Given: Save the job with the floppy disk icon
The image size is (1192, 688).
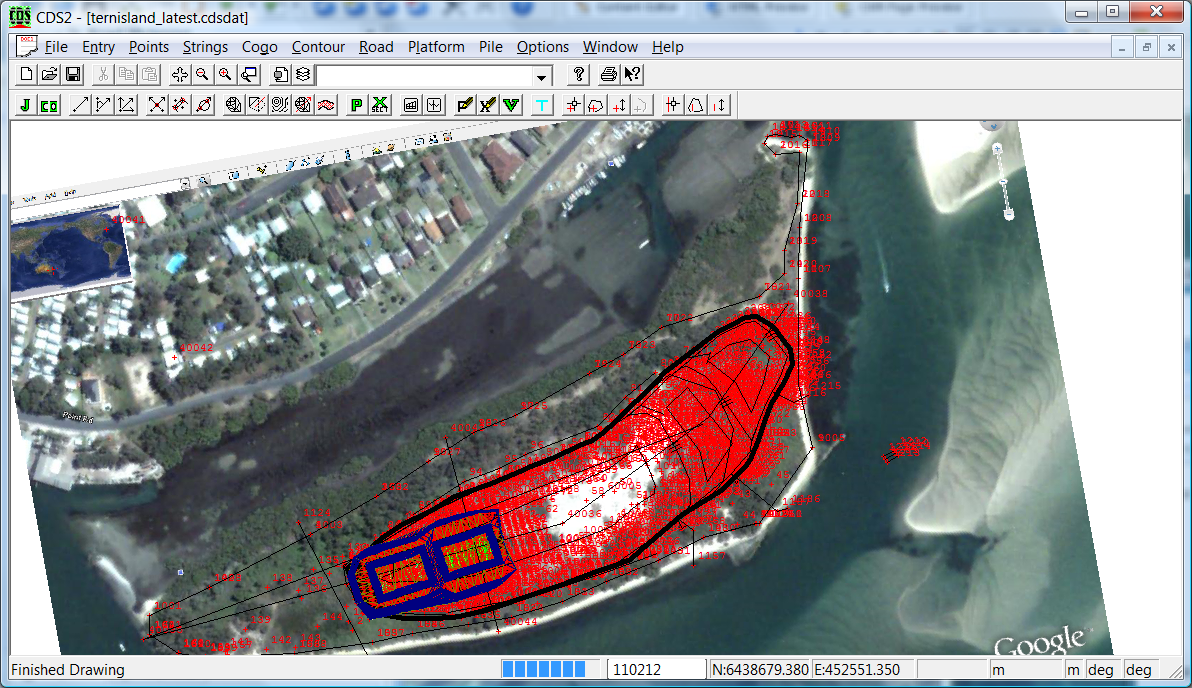Looking at the screenshot, I should pyautogui.click(x=72, y=75).
